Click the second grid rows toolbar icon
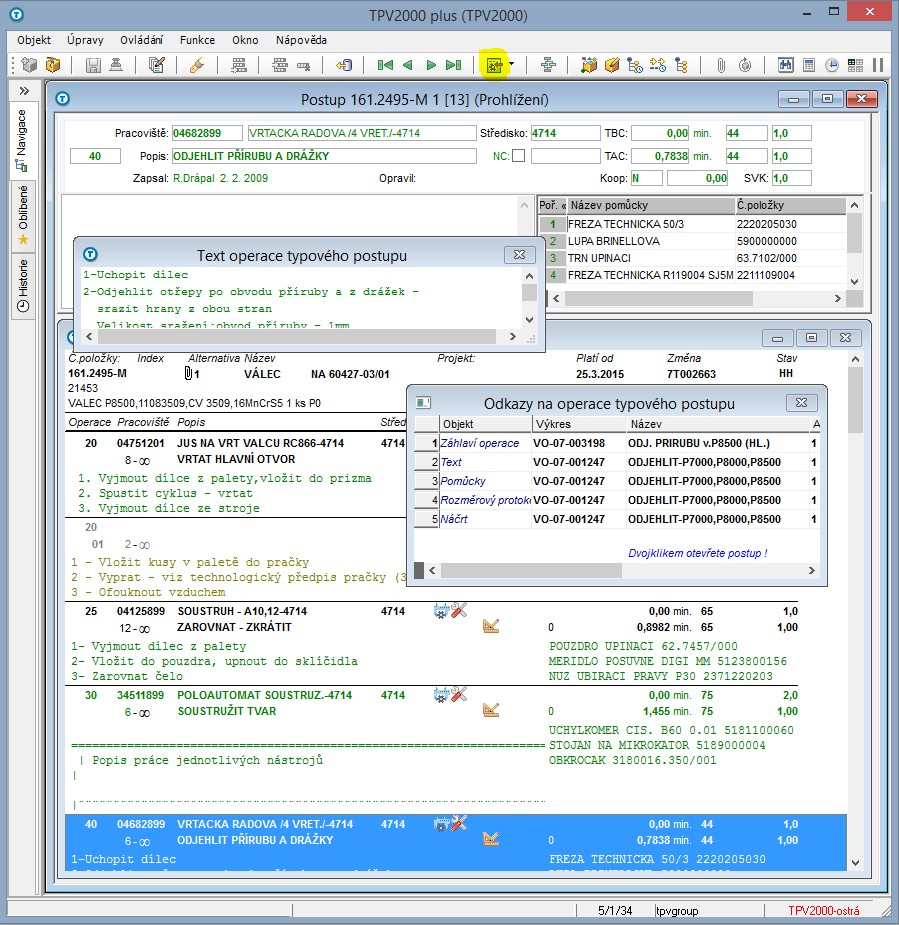The height and width of the screenshot is (925, 899). (x=280, y=65)
